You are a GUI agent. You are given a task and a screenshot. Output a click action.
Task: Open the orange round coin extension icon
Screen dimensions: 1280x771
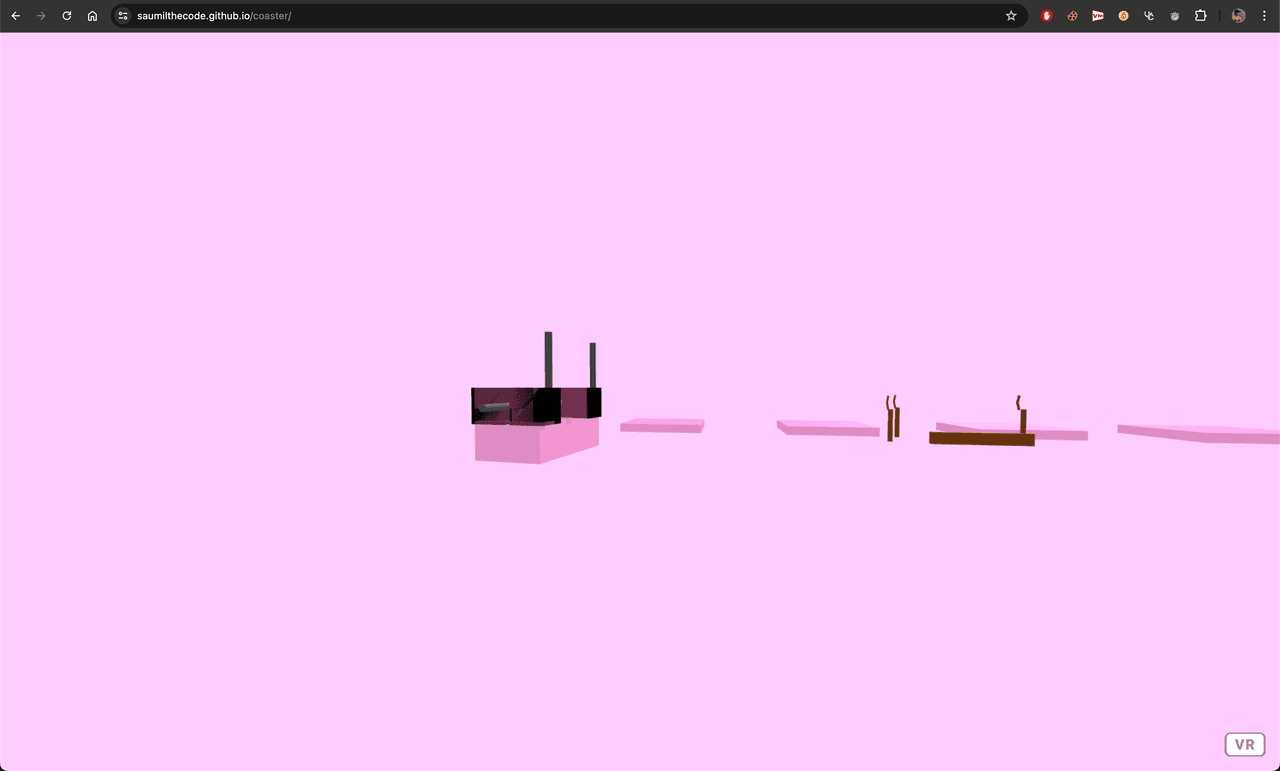1123,16
